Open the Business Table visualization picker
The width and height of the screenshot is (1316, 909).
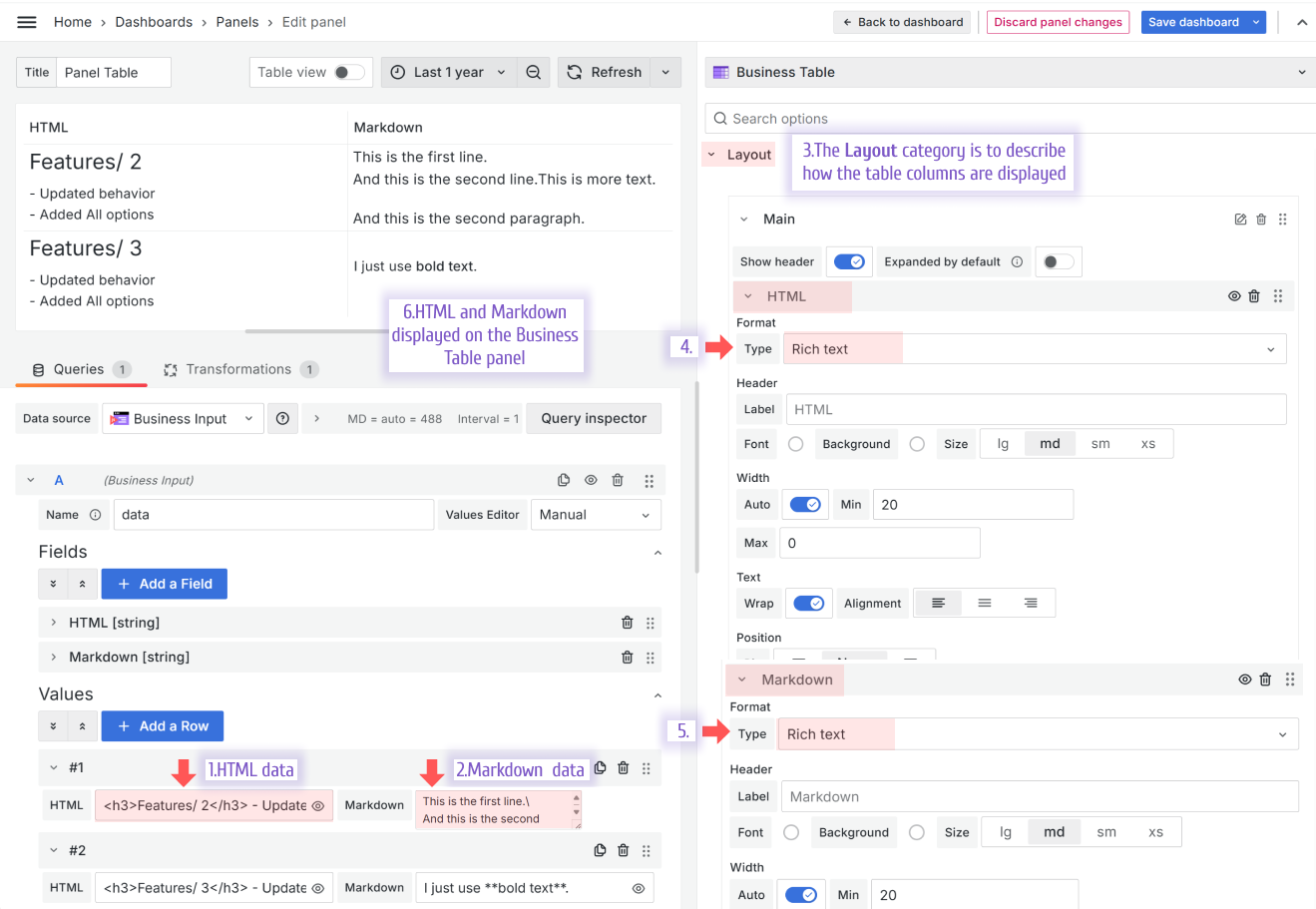coord(1010,72)
